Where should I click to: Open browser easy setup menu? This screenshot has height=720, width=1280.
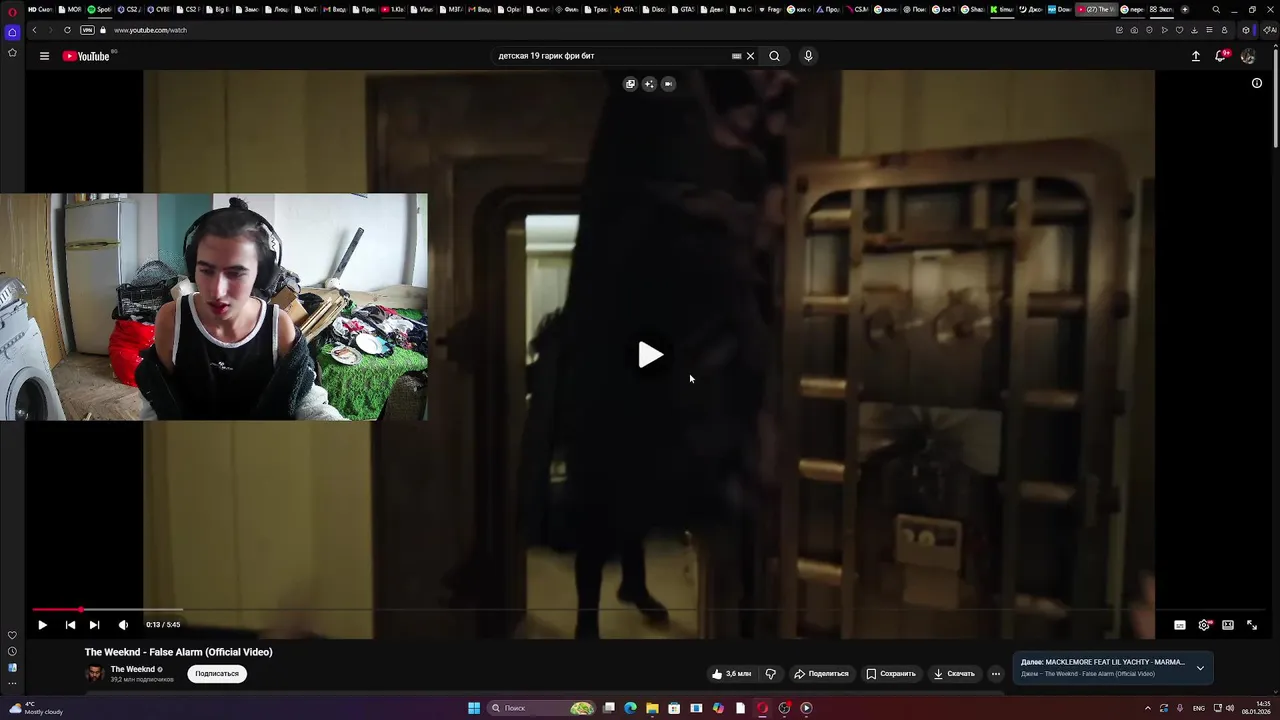(1209, 30)
